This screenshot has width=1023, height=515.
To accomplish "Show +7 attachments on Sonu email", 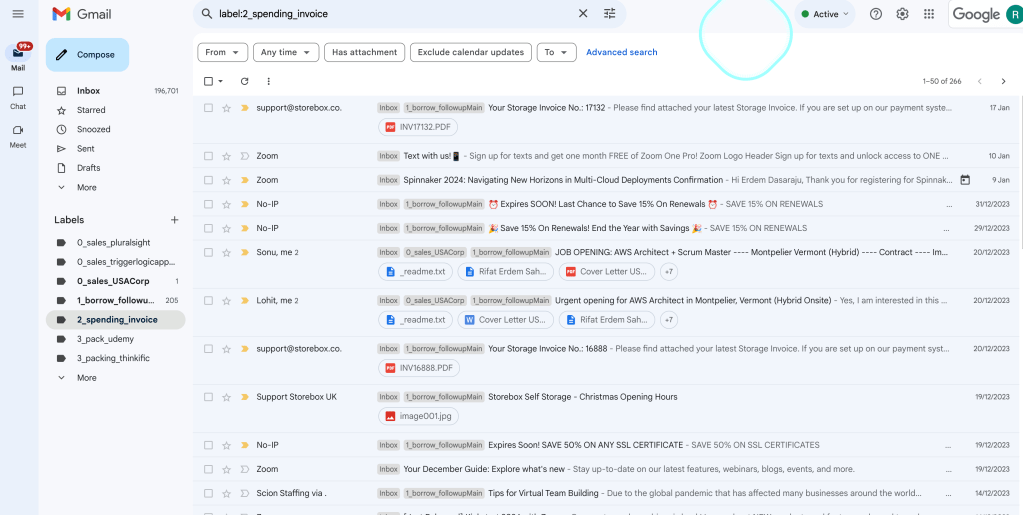I will tap(669, 272).
